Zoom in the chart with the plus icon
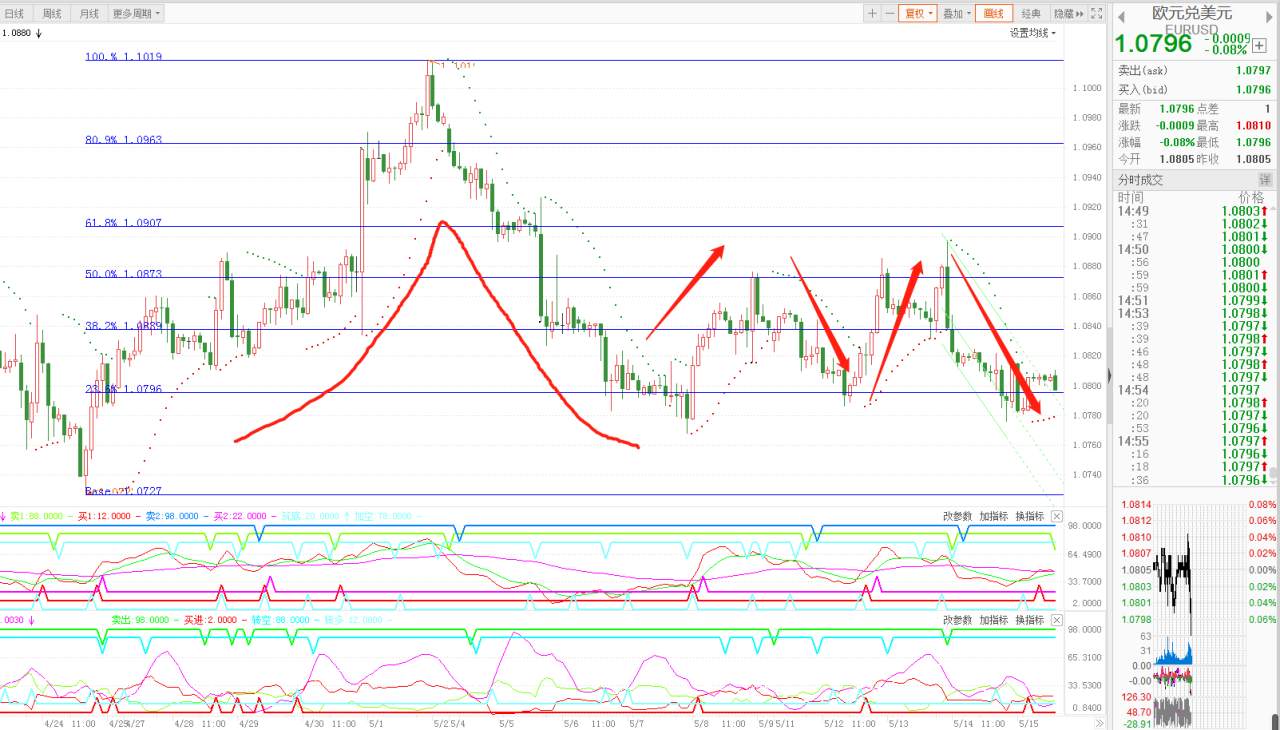Image resolution: width=1280 pixels, height=730 pixels. [872, 14]
